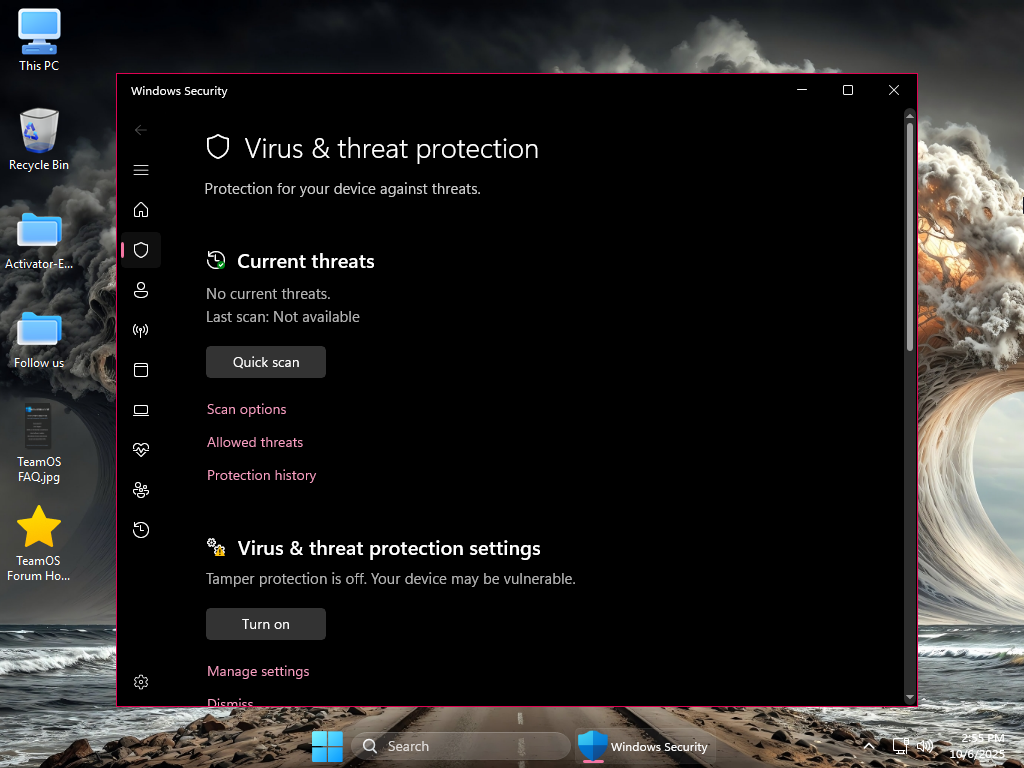The width and height of the screenshot is (1024, 768).
Task: Minimize the Windows Security window
Action: click(802, 90)
